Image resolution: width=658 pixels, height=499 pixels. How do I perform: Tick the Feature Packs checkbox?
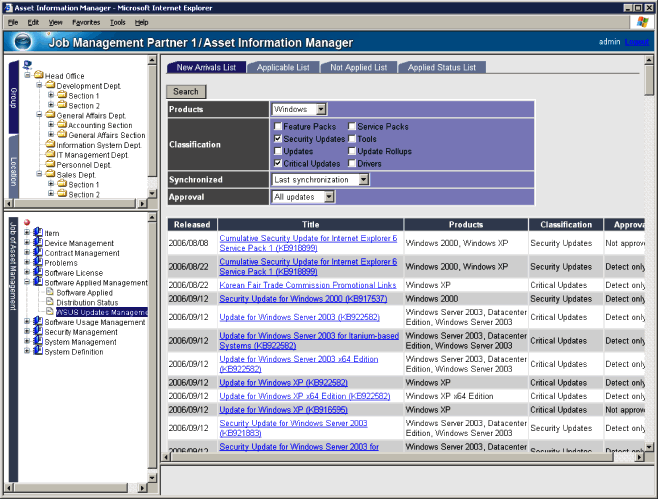(x=278, y=127)
